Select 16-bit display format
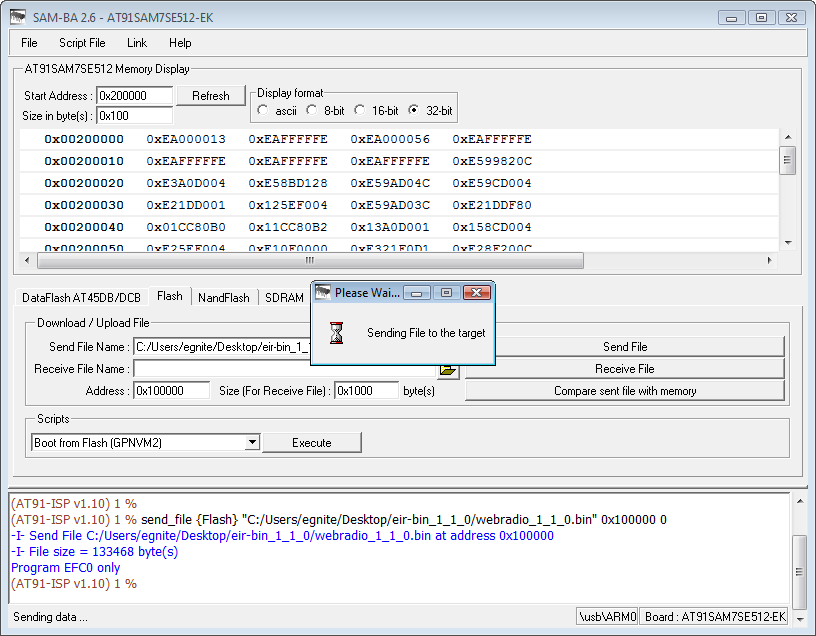This screenshot has width=816, height=636. pyautogui.click(x=360, y=110)
